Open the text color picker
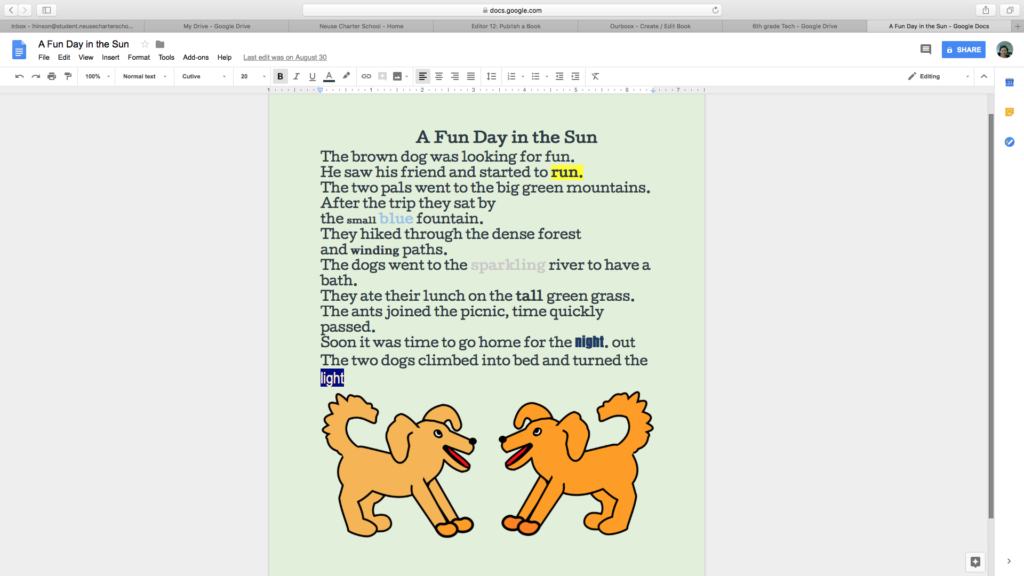Viewport: 1024px width, 576px height. tap(327, 76)
